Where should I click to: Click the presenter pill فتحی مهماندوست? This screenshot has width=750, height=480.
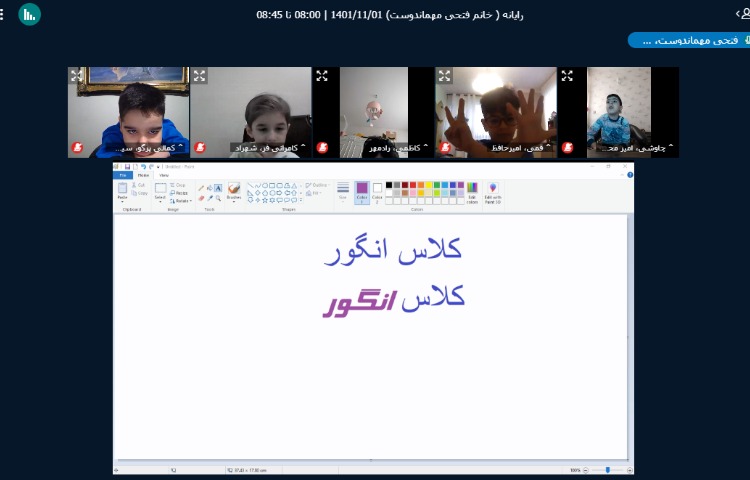(x=689, y=40)
